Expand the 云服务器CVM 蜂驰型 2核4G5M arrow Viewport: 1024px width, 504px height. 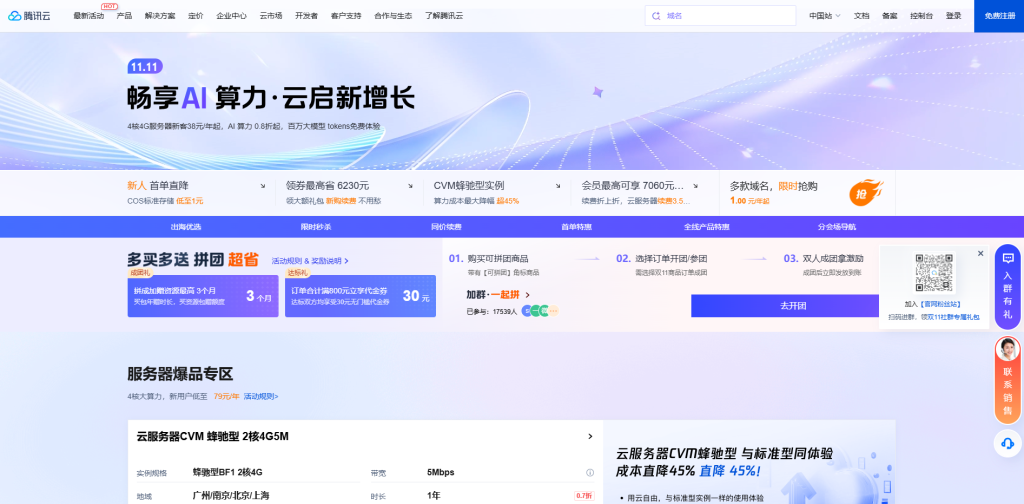(x=590, y=436)
